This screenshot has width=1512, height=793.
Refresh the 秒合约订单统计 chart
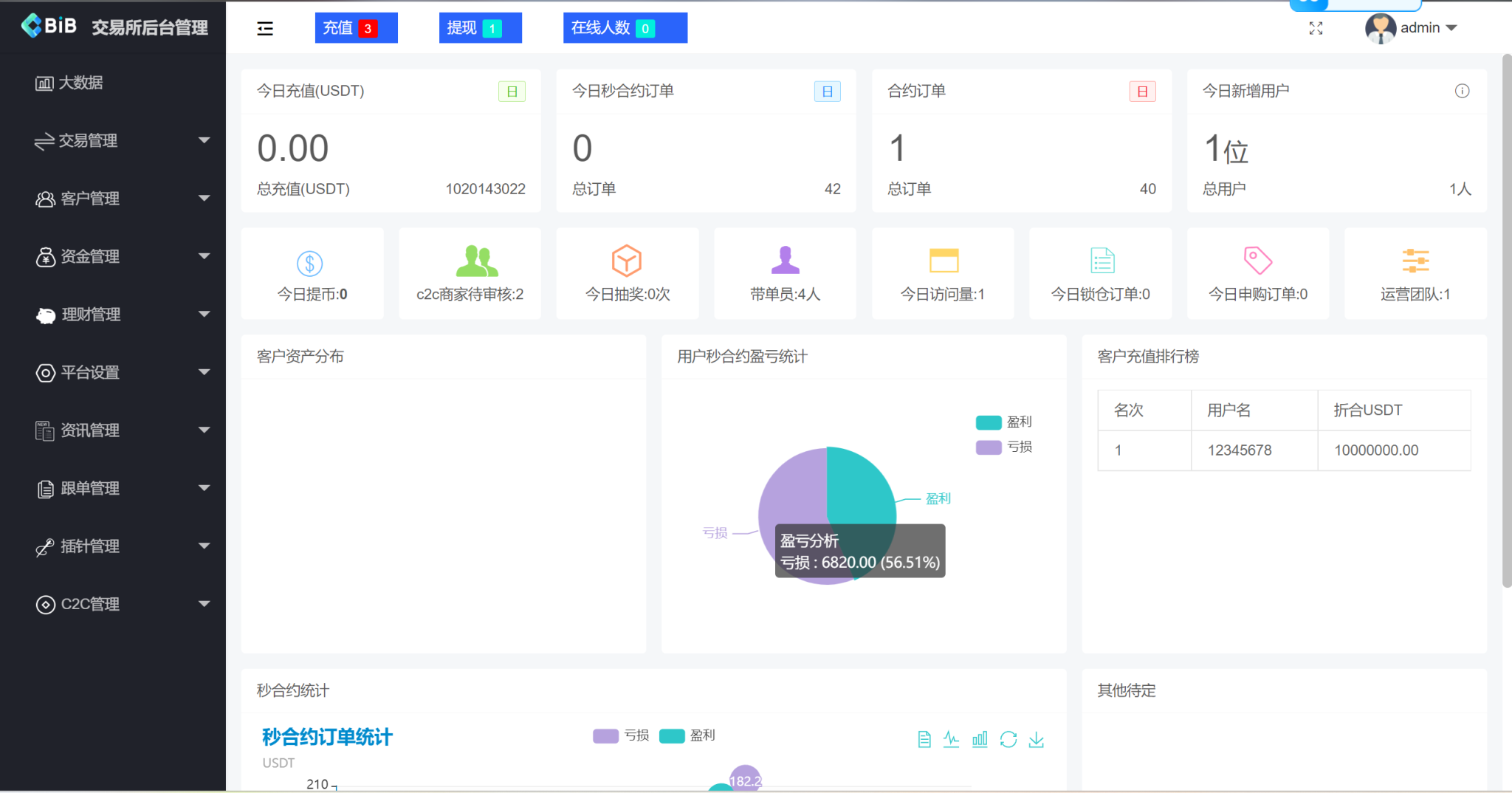(1008, 738)
